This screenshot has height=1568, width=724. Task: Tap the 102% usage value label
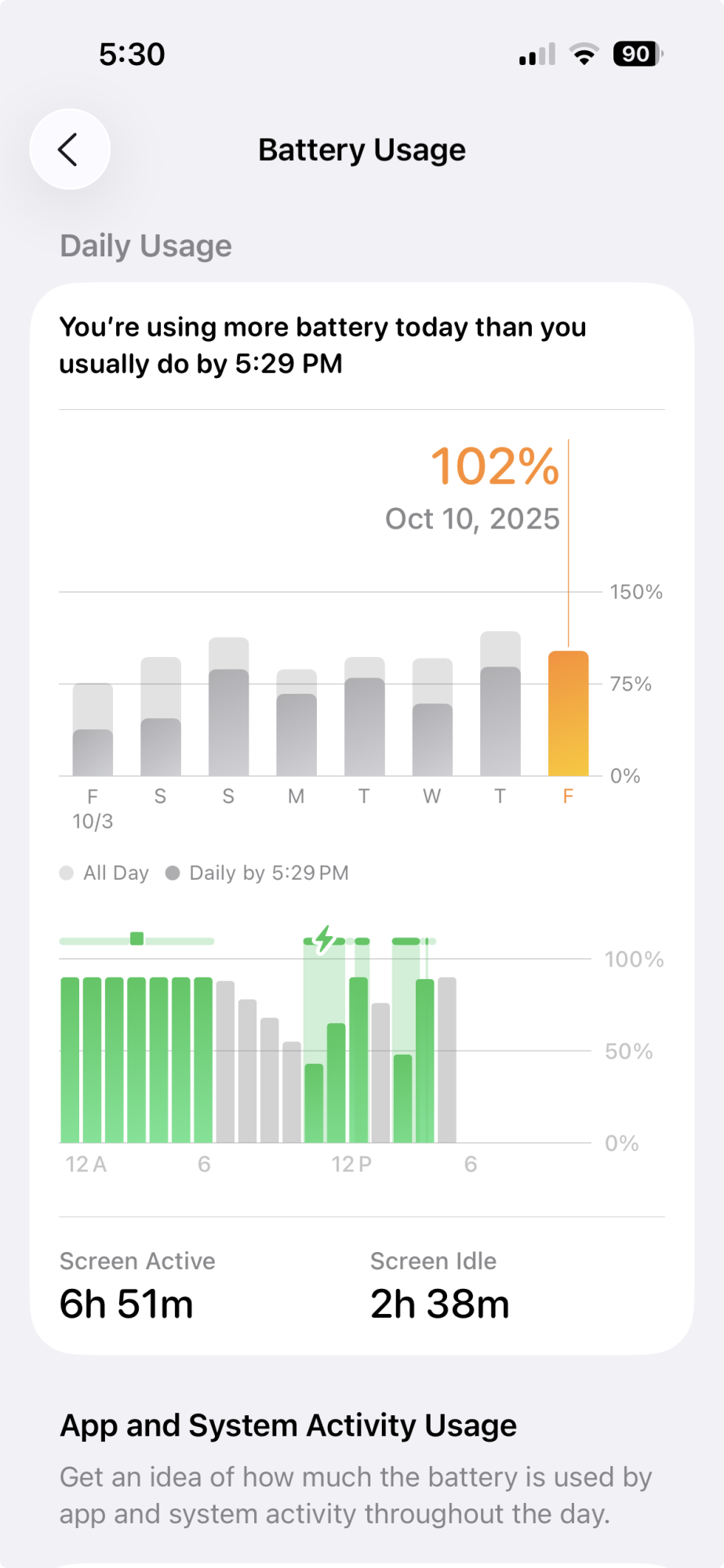494,466
